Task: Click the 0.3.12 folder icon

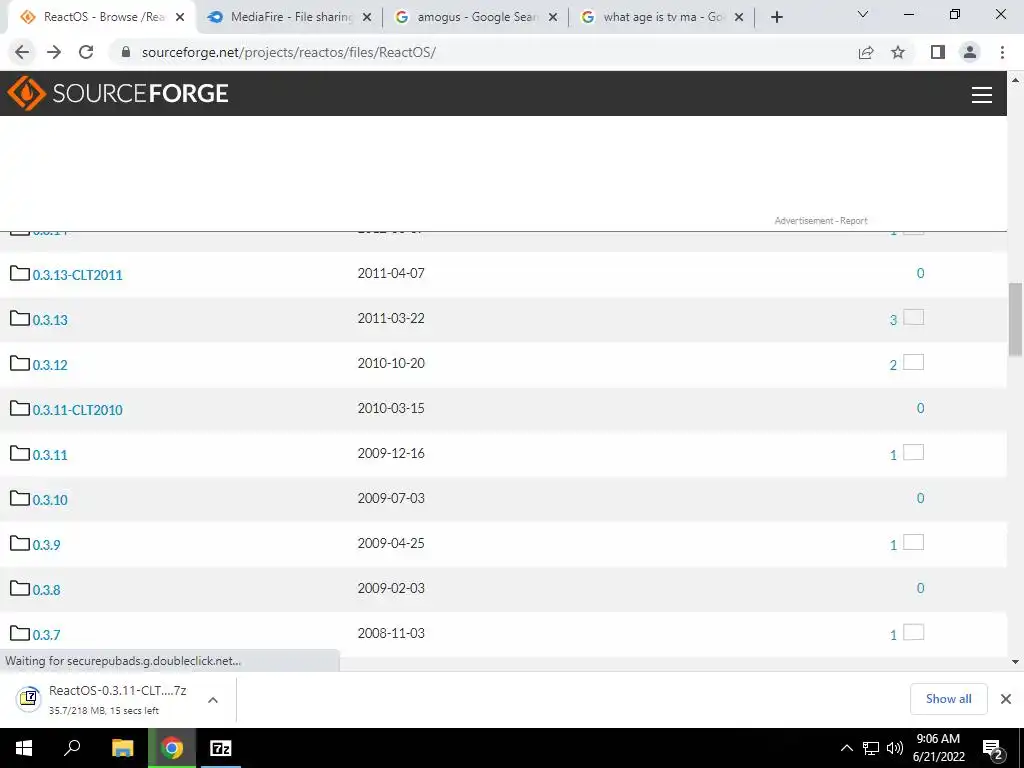Action: pyautogui.click(x=20, y=363)
